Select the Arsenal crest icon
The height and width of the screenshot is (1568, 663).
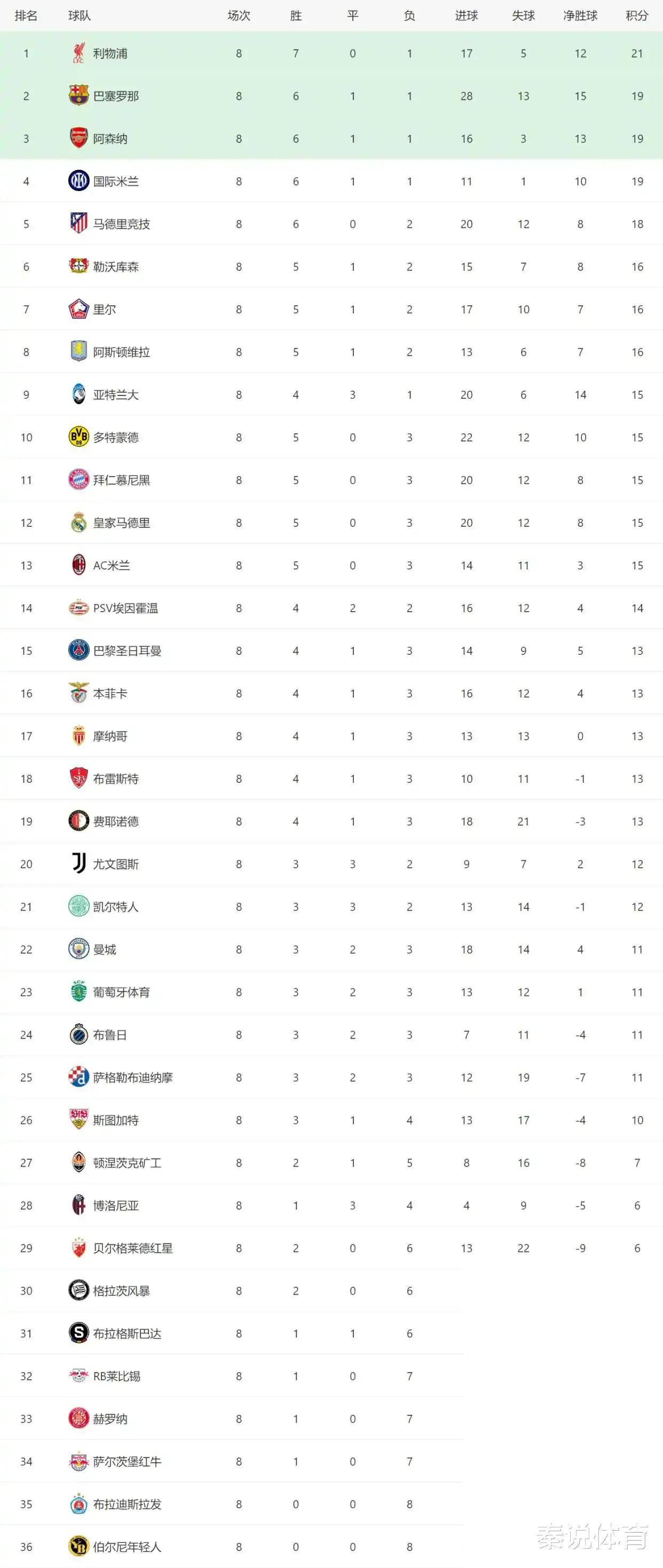pyautogui.click(x=78, y=138)
